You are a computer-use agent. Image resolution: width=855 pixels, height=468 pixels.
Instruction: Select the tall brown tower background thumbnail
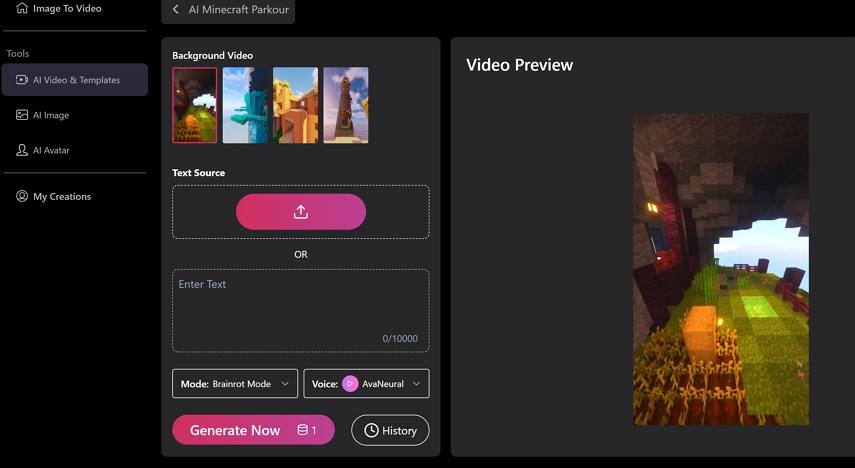346,105
